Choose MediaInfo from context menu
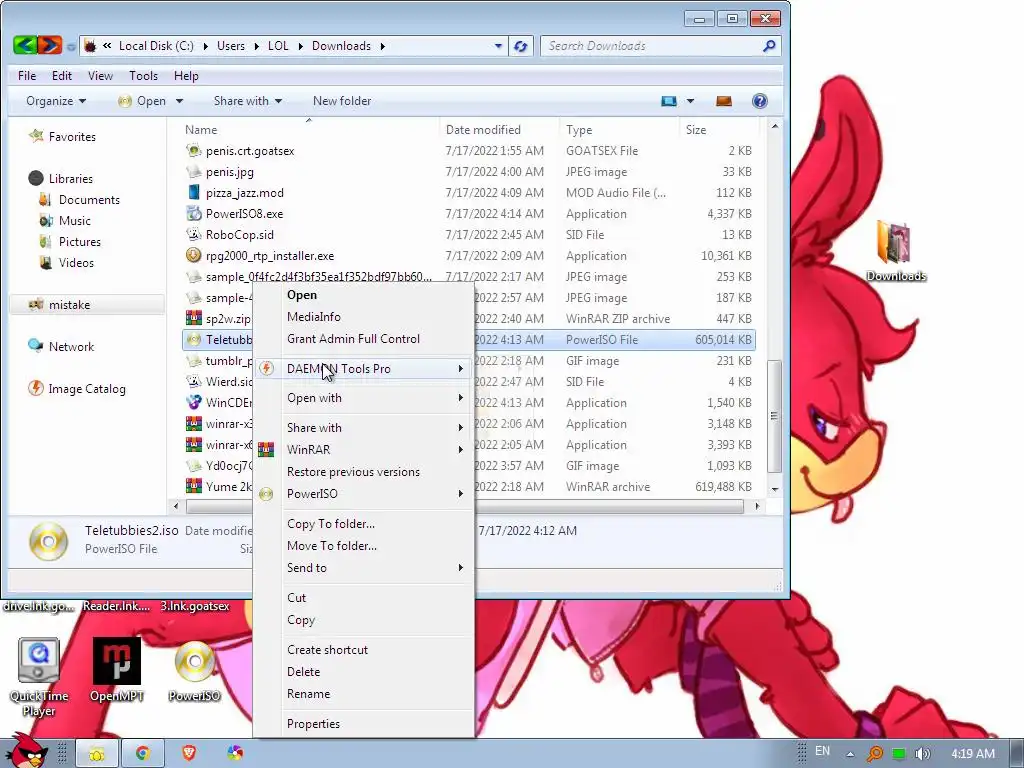The image size is (1024, 768). [313, 317]
